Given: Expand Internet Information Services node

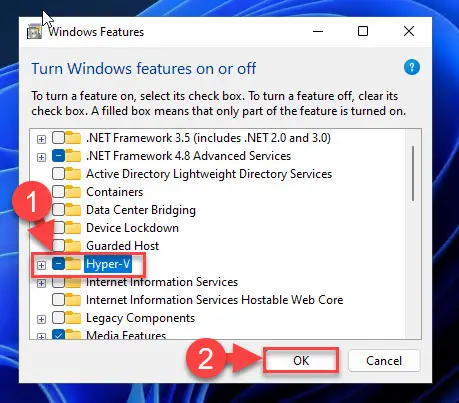Looking at the screenshot, I should (41, 284).
